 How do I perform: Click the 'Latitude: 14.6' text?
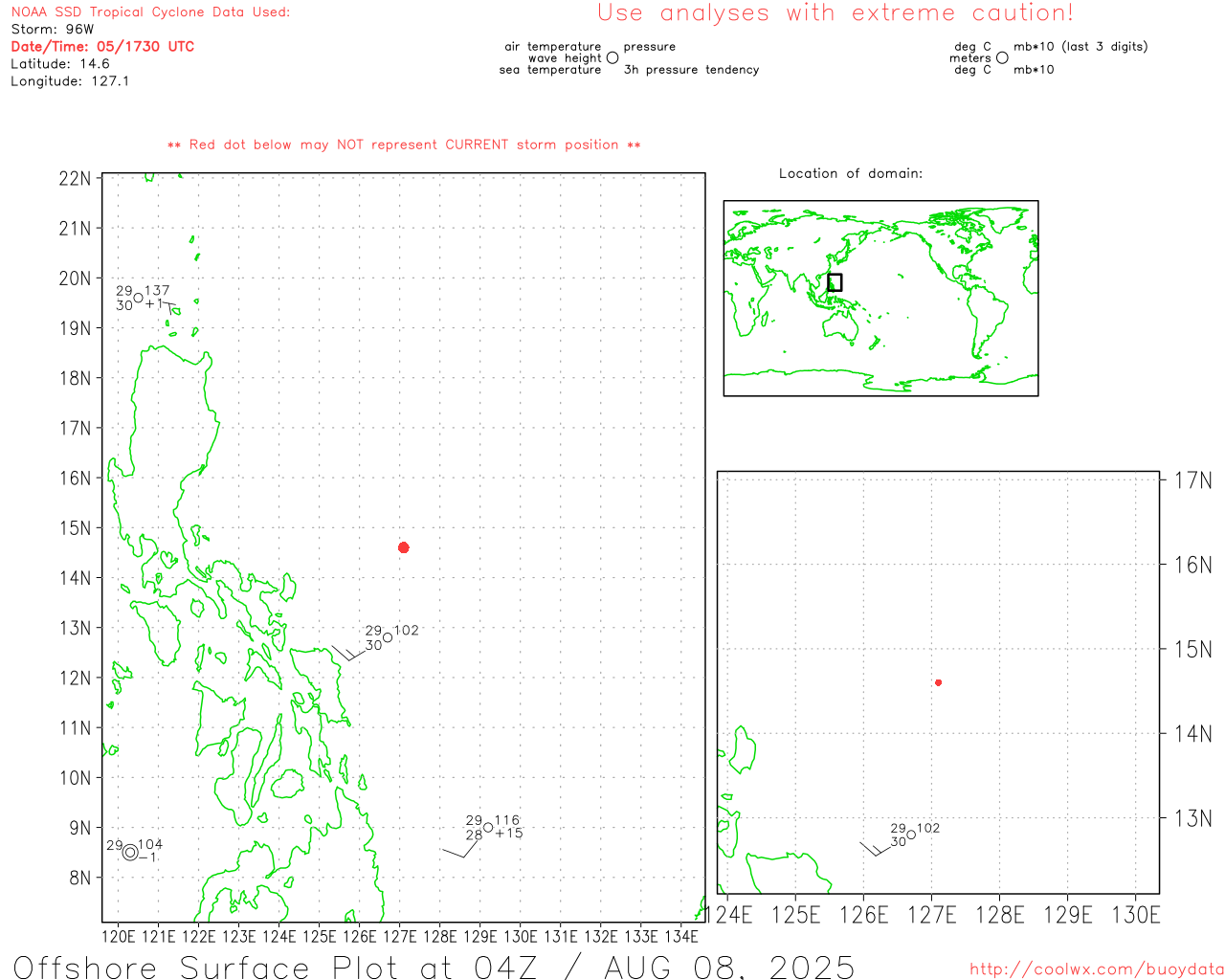click(60, 64)
